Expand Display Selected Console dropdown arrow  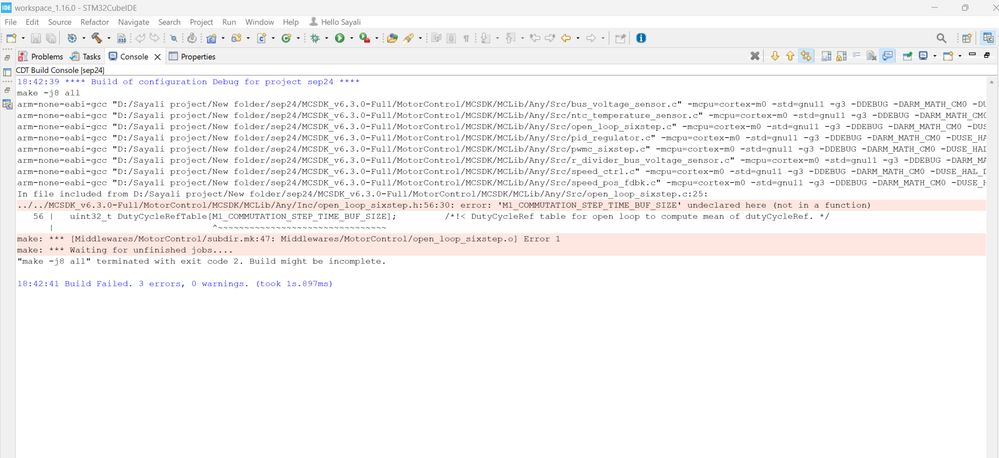pos(935,56)
